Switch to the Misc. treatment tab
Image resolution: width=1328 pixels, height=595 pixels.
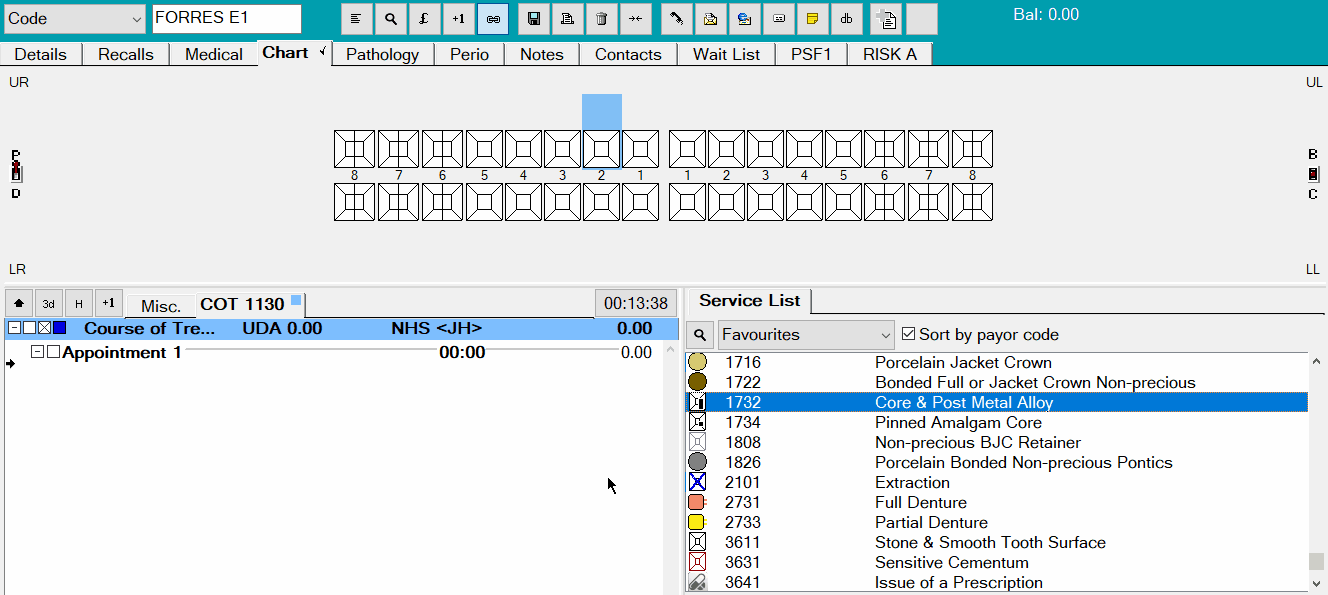tap(161, 305)
